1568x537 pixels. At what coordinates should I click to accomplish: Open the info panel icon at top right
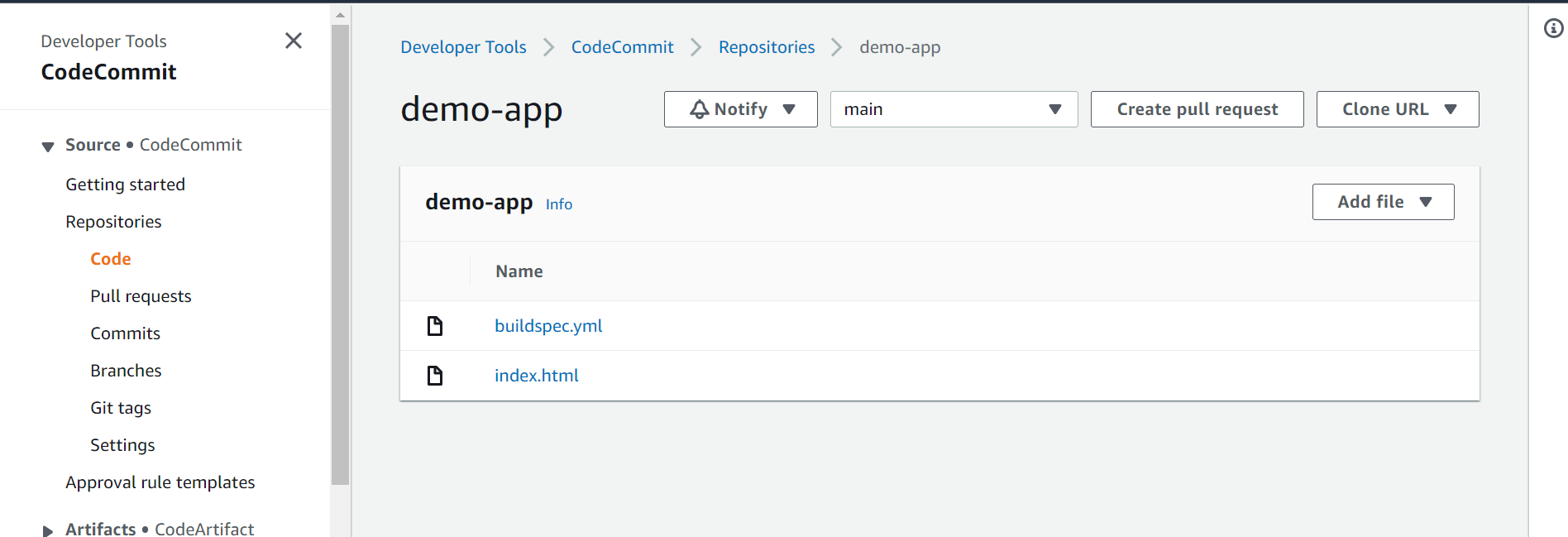coord(1554,29)
